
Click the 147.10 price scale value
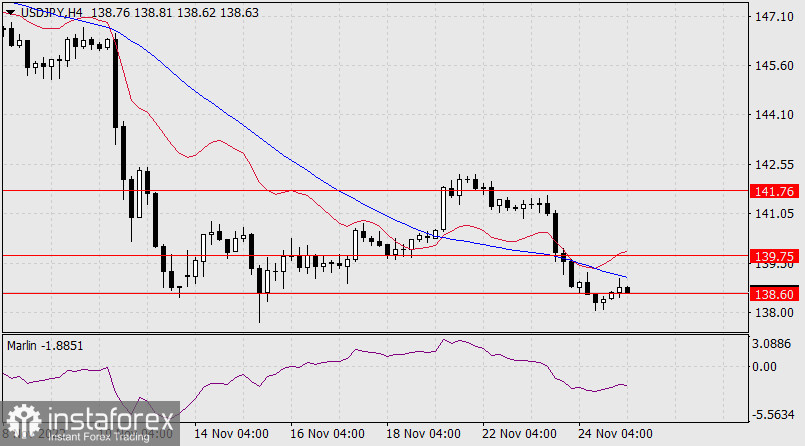[x=774, y=17]
